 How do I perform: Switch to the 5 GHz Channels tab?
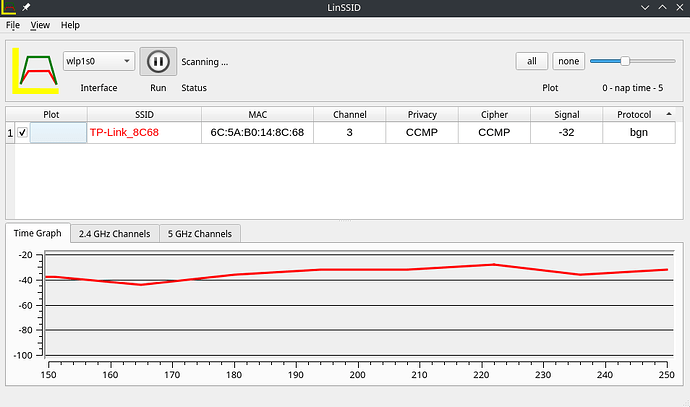click(198, 234)
